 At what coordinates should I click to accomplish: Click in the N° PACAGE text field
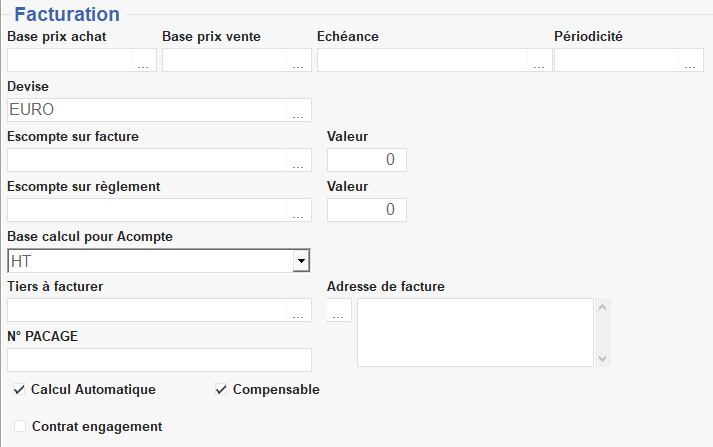pyautogui.click(x=159, y=360)
